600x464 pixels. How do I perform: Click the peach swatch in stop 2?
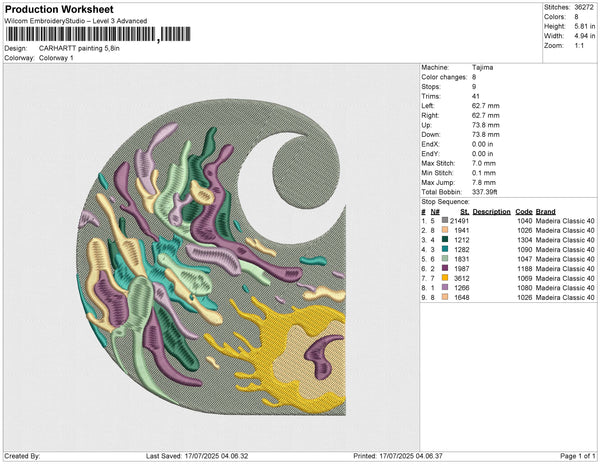coord(443,230)
